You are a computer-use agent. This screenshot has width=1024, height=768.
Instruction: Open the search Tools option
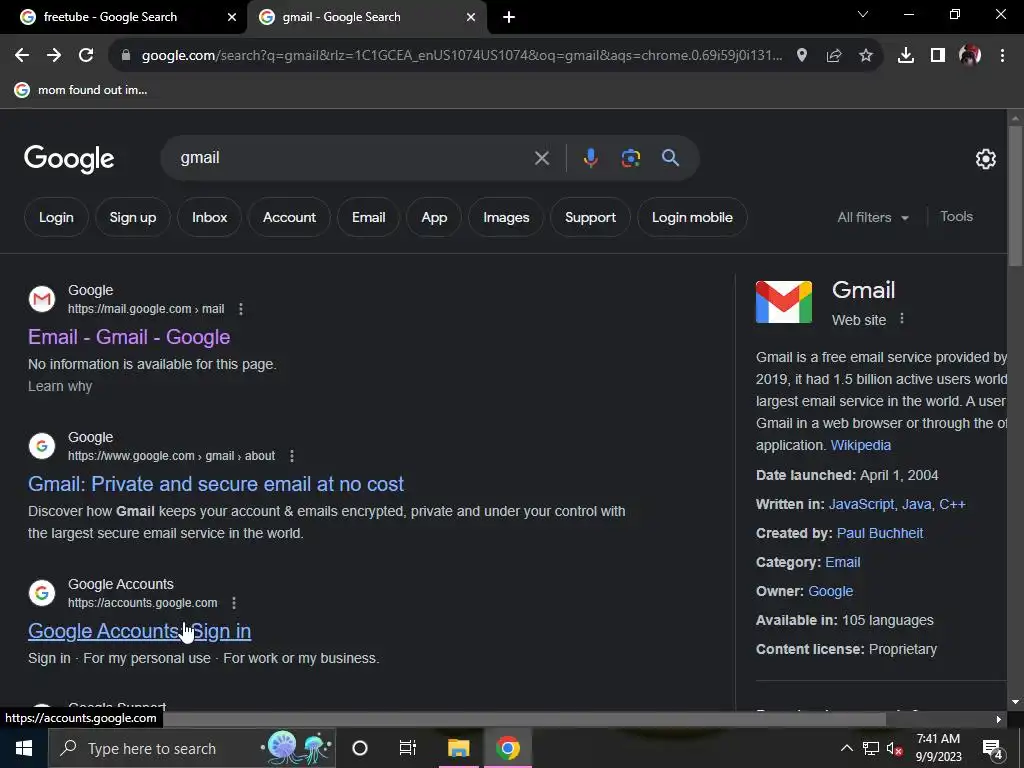(x=956, y=217)
